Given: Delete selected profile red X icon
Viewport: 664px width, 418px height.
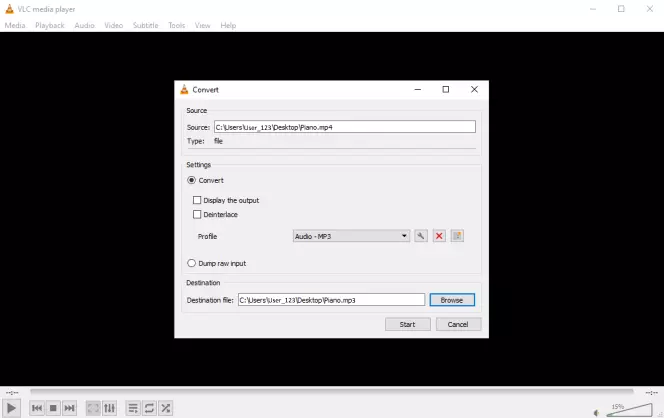Looking at the screenshot, I should (x=439, y=236).
